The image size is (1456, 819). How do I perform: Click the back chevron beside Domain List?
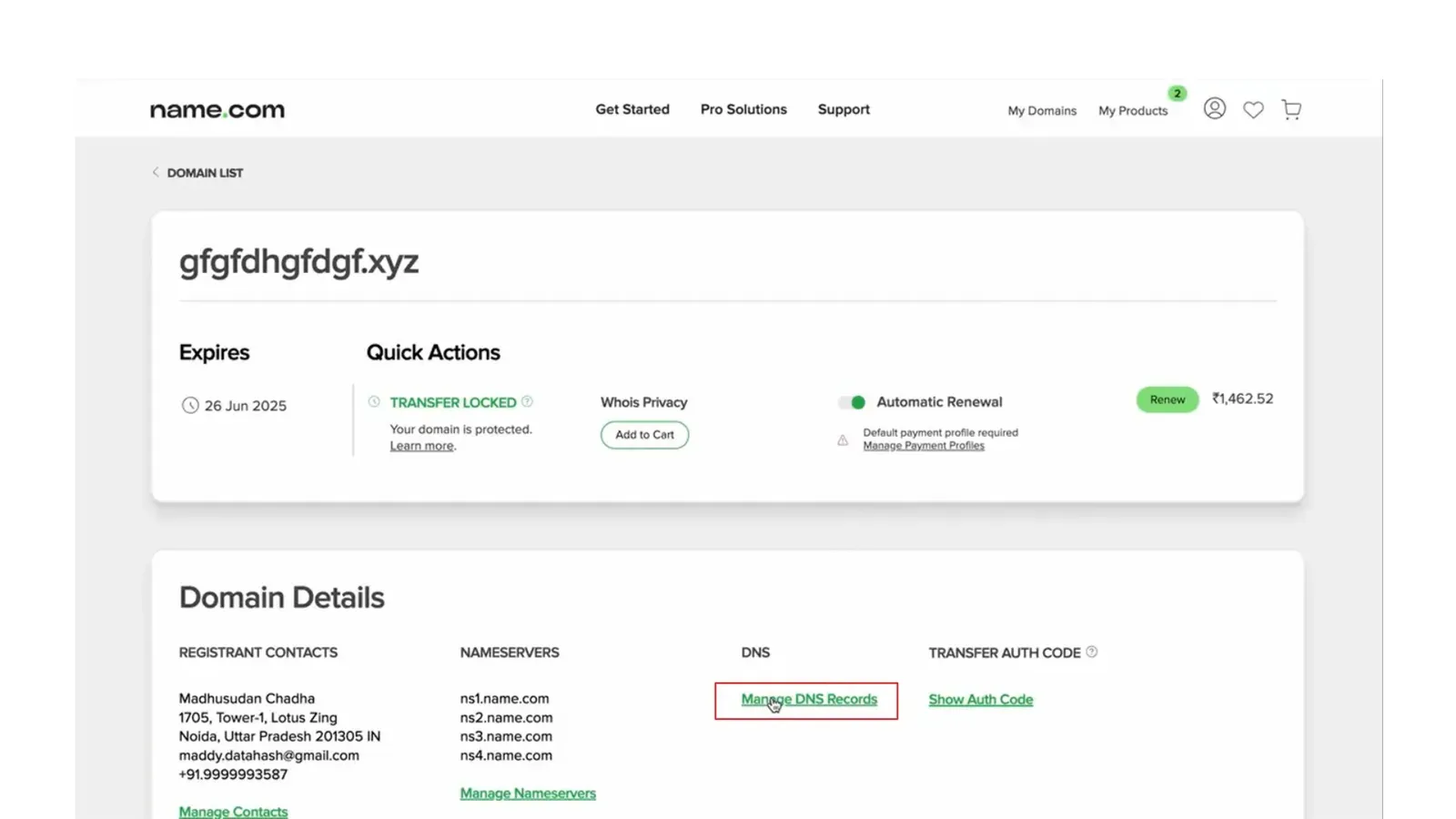click(156, 172)
